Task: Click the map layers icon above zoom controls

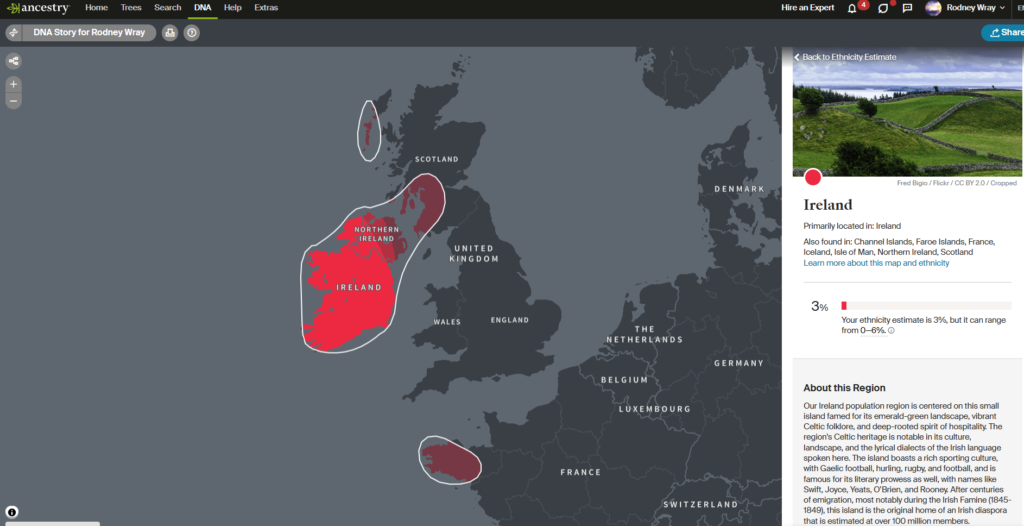Action: click(x=14, y=61)
